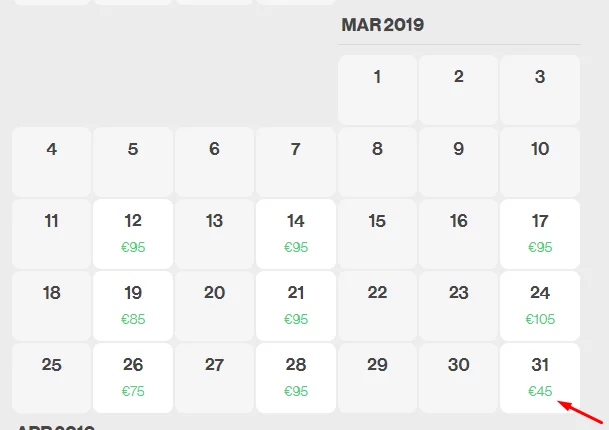Click the March 13 cell
The height and width of the screenshot is (430, 609).
(214, 233)
